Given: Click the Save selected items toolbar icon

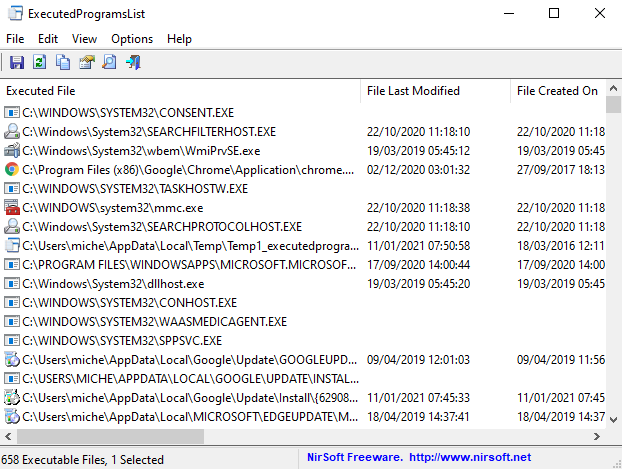Looking at the screenshot, I should coord(16,63).
